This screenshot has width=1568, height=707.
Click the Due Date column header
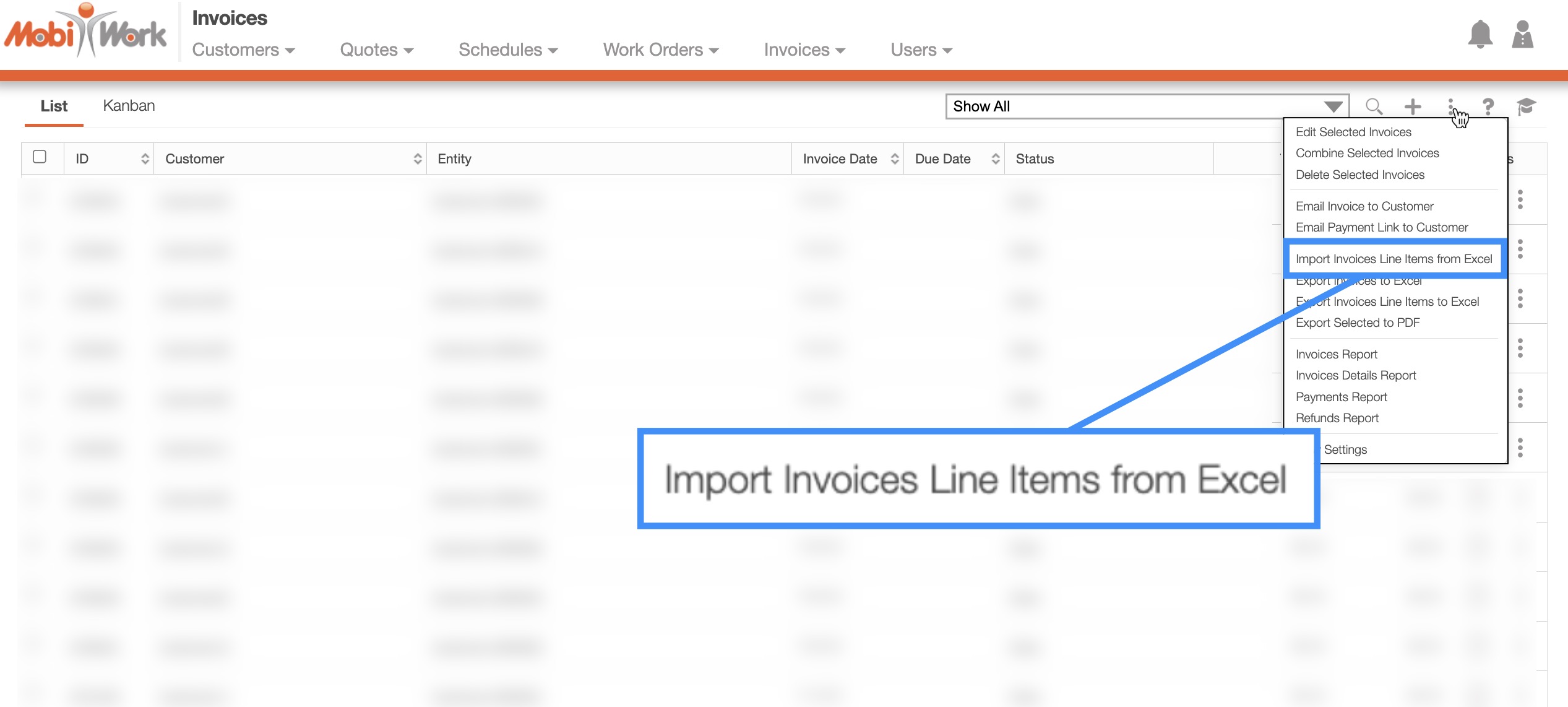coord(942,159)
